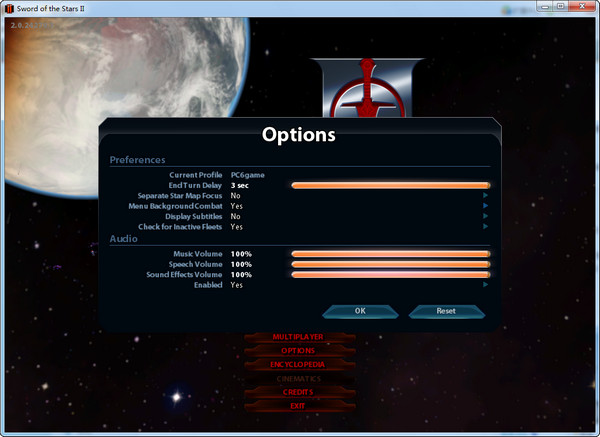The width and height of the screenshot is (600, 437).
Task: Minimize the Sword of the Stars II window
Action: [545, 7]
